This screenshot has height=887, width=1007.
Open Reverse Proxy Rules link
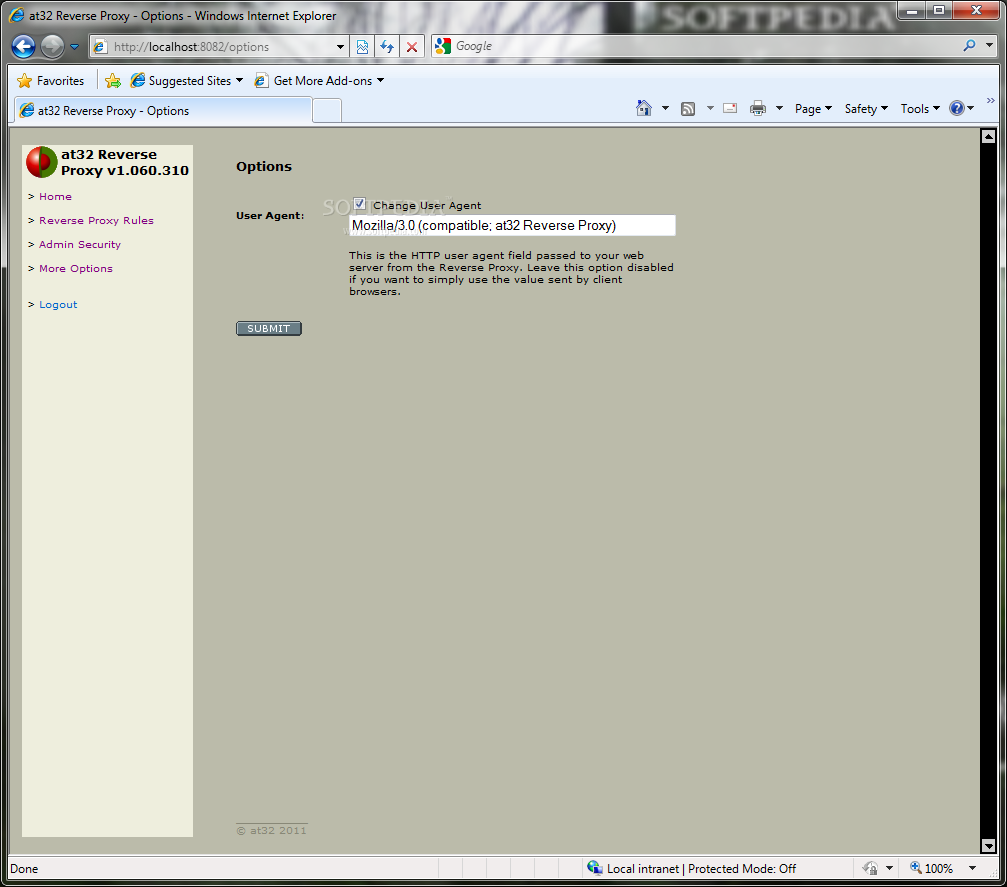(x=96, y=220)
